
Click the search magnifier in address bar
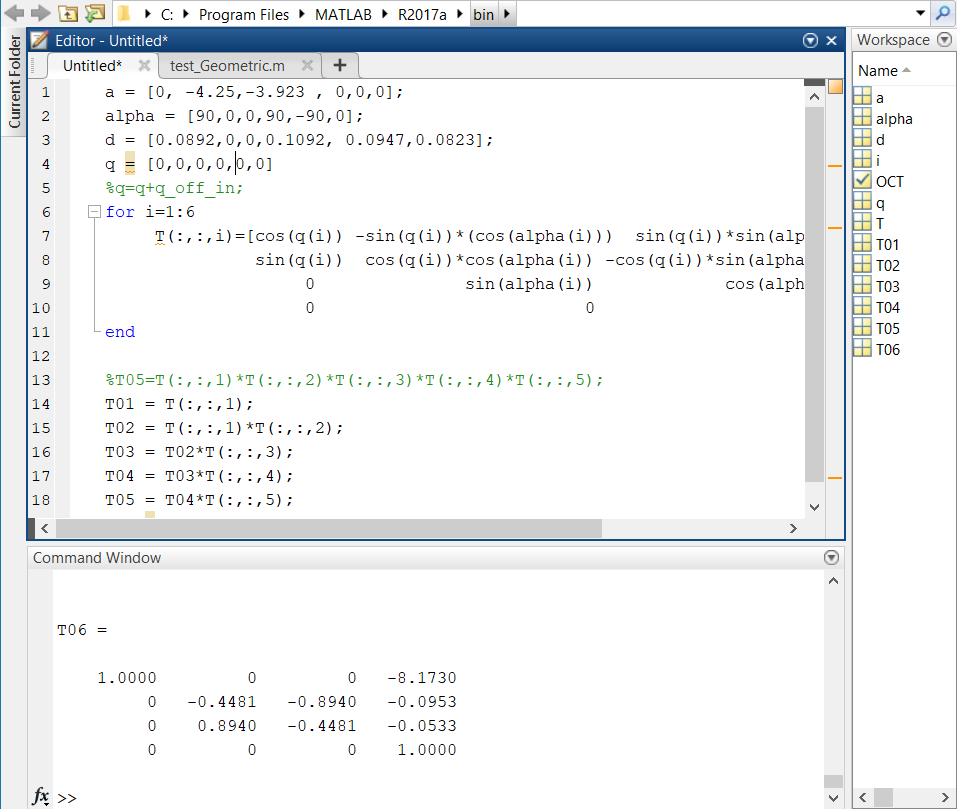[943, 14]
